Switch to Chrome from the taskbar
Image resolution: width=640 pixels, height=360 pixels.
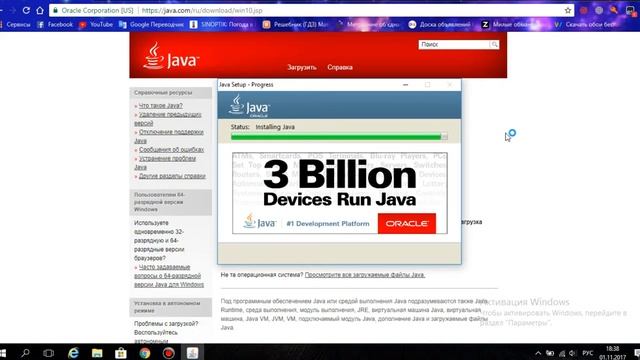point(144,353)
